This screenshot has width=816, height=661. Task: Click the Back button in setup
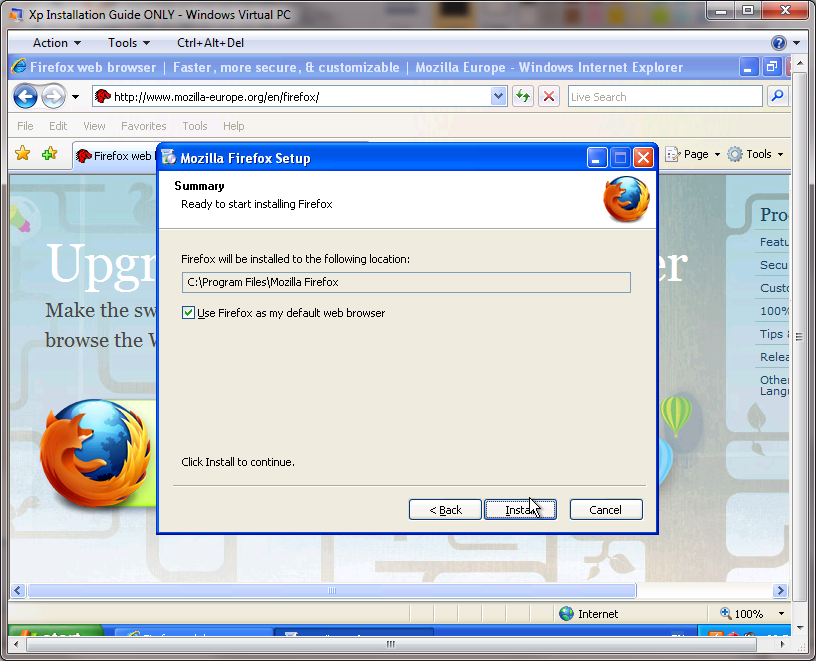click(445, 510)
